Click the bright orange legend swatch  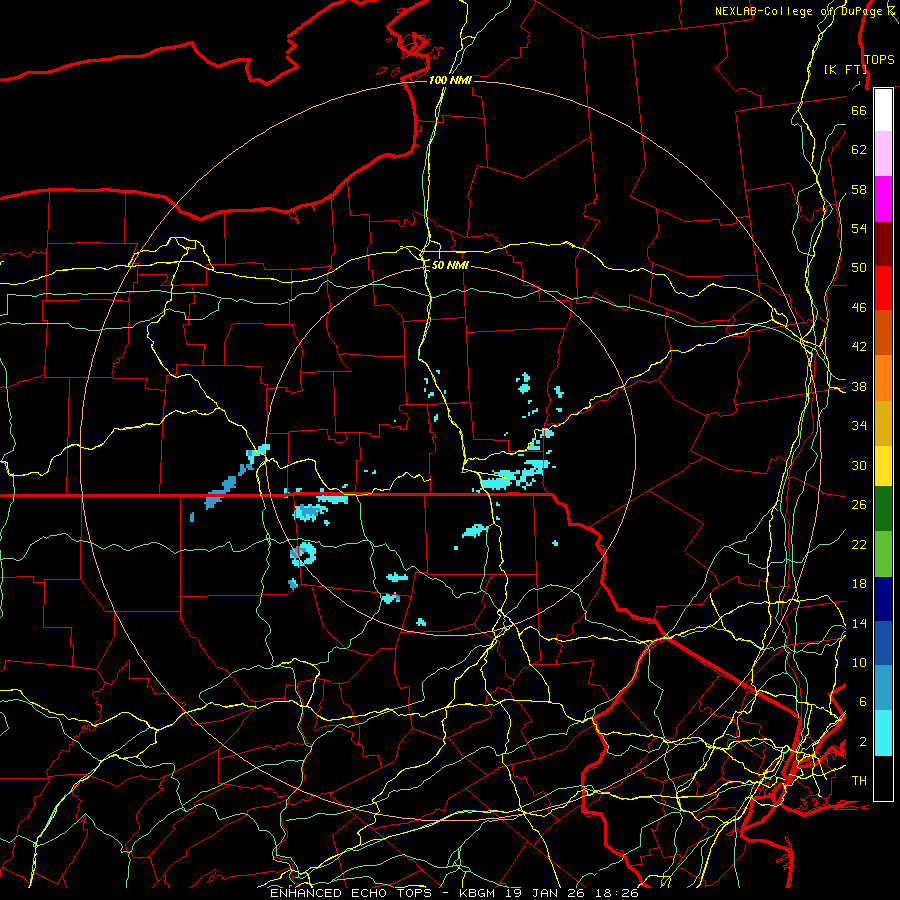pyautogui.click(x=883, y=378)
